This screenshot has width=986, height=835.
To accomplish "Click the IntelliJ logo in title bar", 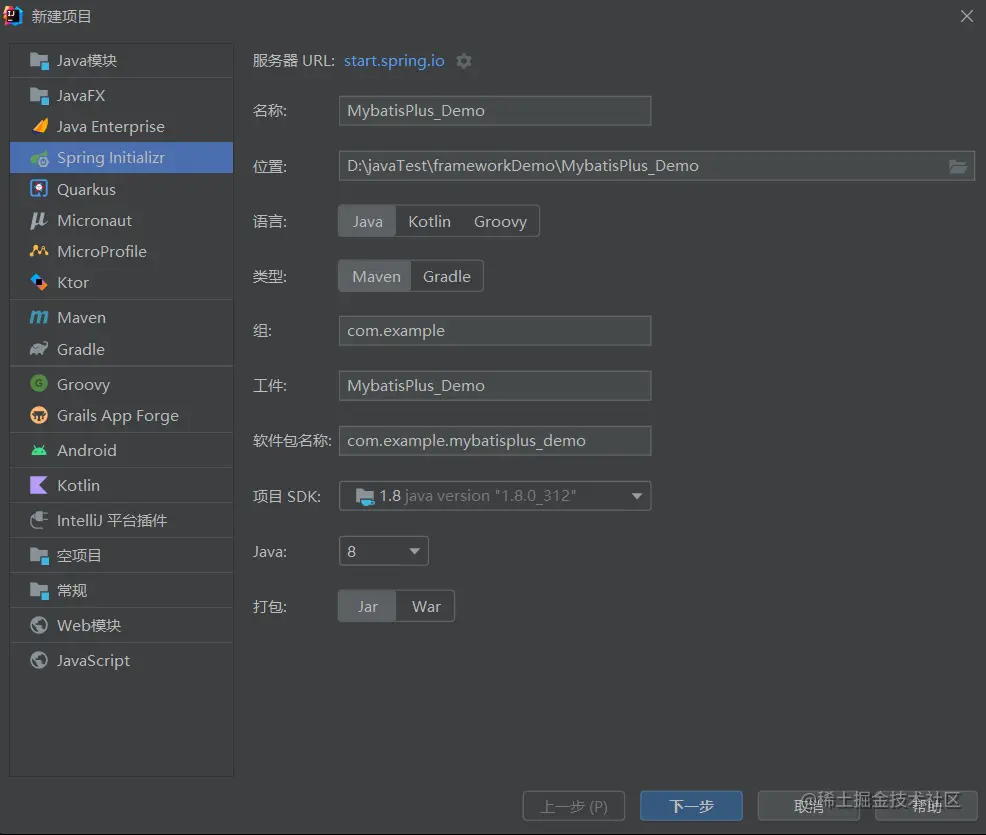I will click(x=13, y=16).
